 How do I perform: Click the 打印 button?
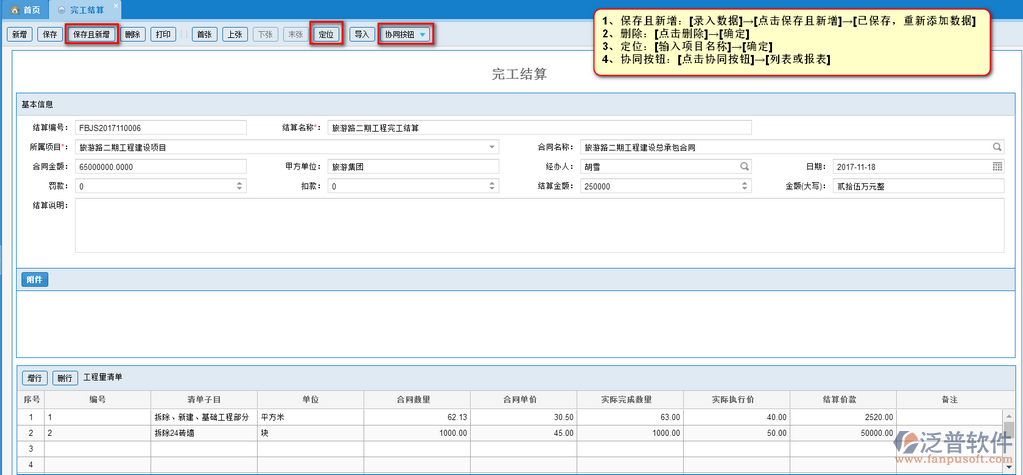point(164,34)
